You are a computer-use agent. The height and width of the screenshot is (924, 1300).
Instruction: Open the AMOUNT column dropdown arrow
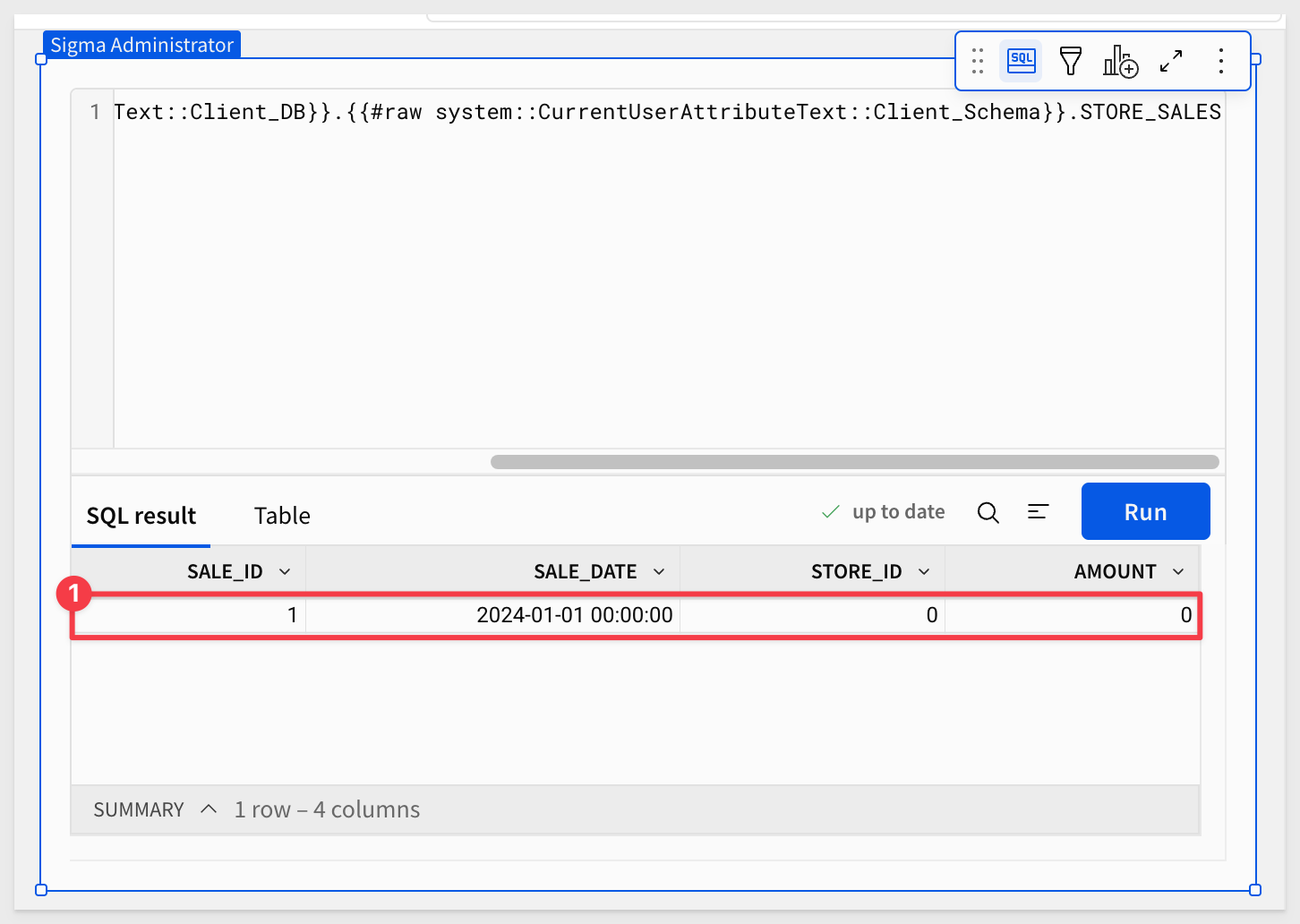[x=1178, y=572]
